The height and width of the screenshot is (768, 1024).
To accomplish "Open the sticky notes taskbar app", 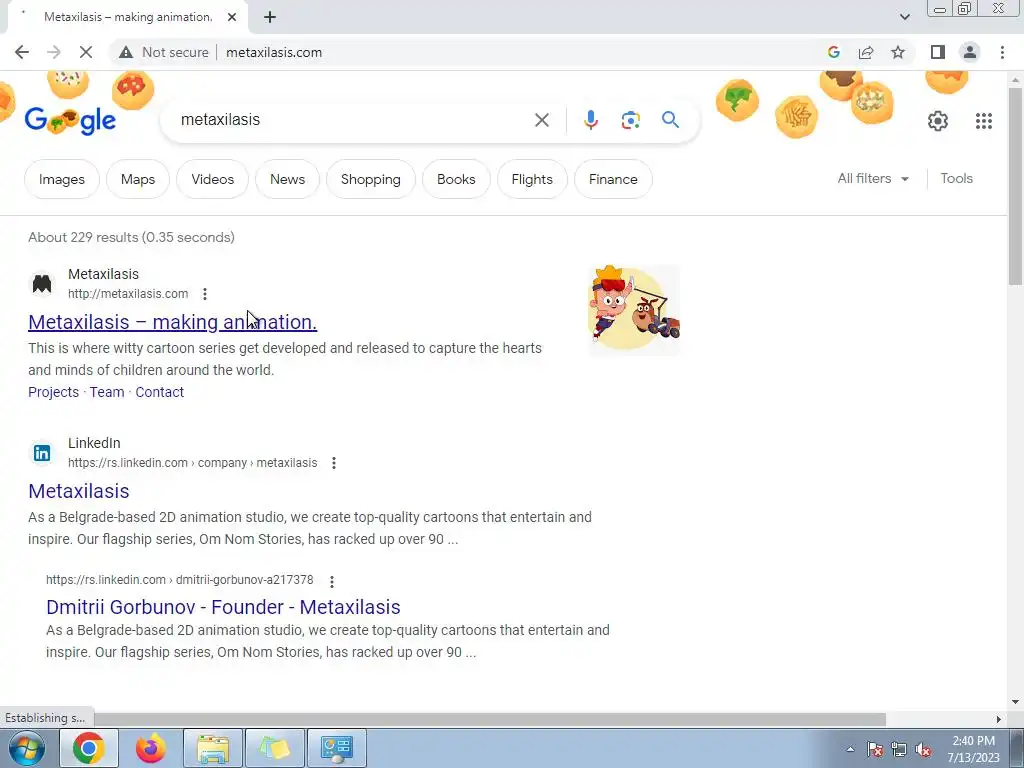I will pos(274,748).
